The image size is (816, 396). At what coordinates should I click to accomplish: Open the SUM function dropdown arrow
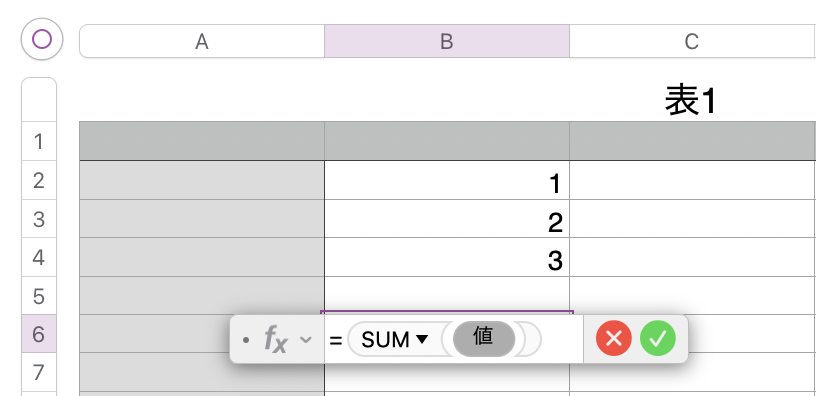click(422, 340)
